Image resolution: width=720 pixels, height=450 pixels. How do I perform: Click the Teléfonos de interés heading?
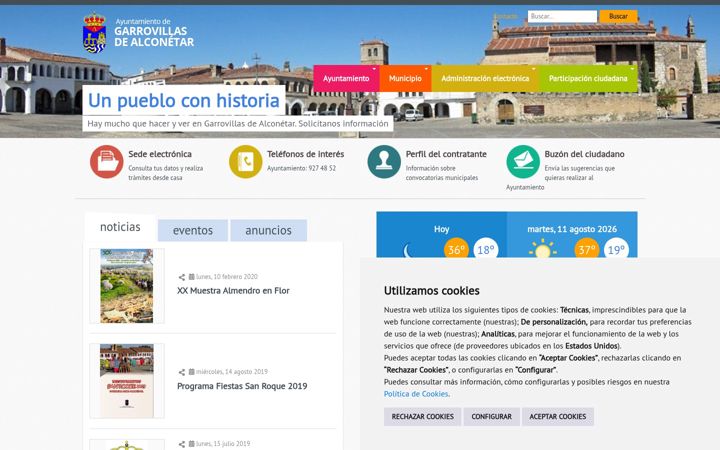pos(305,154)
